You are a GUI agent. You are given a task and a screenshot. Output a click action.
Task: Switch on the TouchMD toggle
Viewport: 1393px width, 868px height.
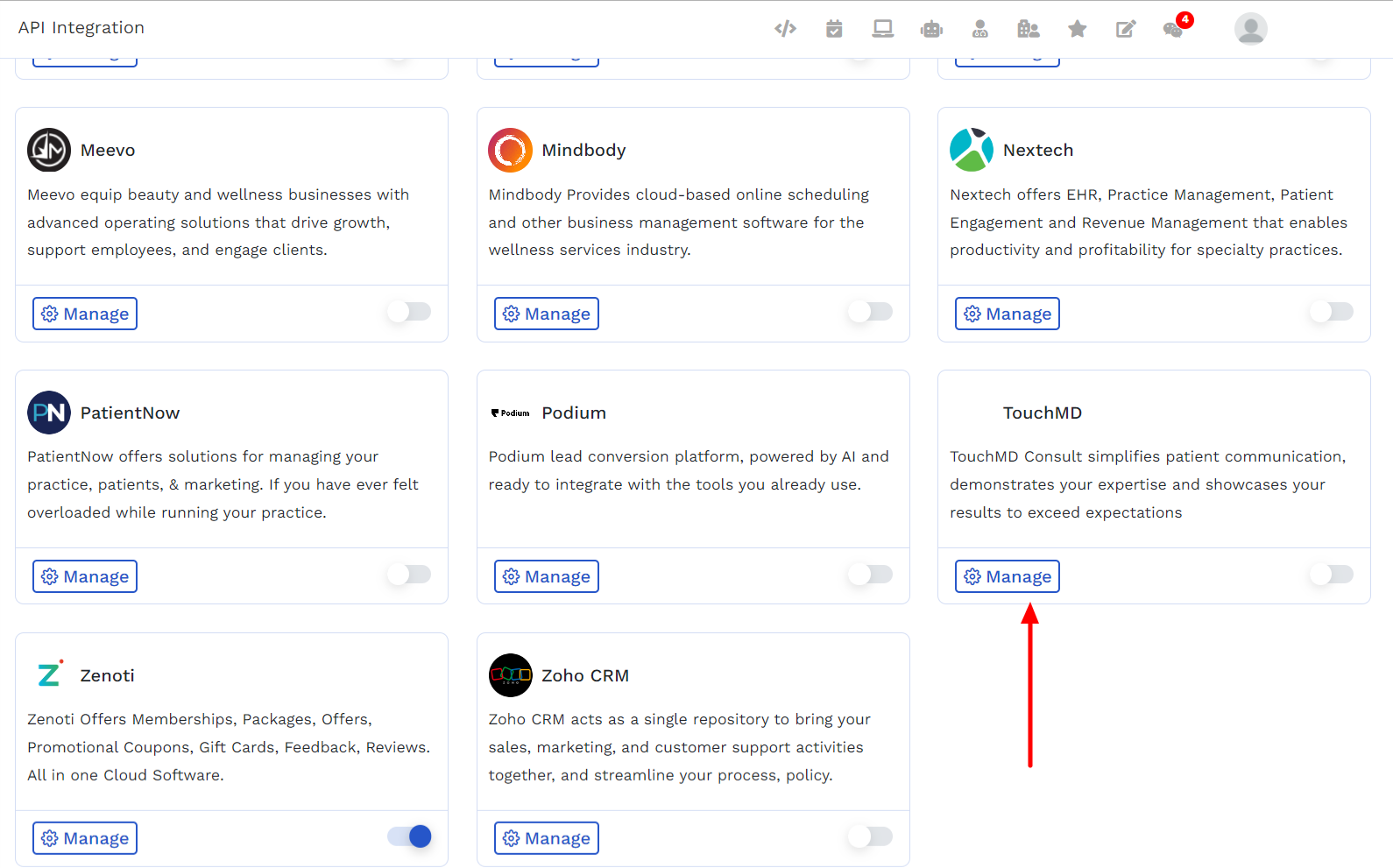[1332, 575]
